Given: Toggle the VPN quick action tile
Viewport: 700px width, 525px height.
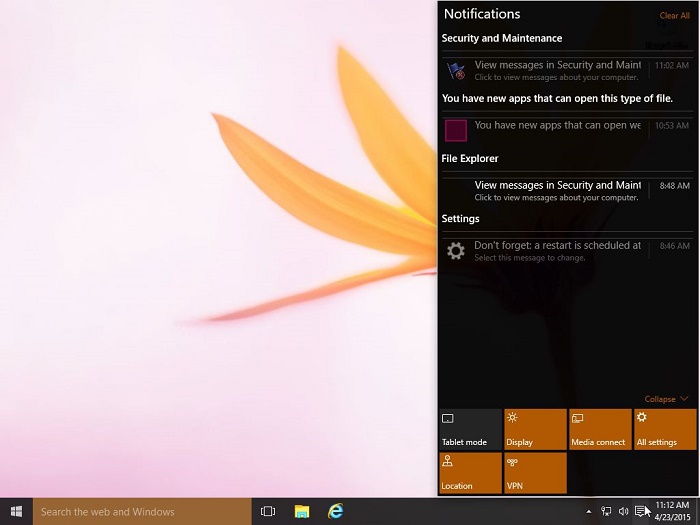Looking at the screenshot, I should coord(535,473).
